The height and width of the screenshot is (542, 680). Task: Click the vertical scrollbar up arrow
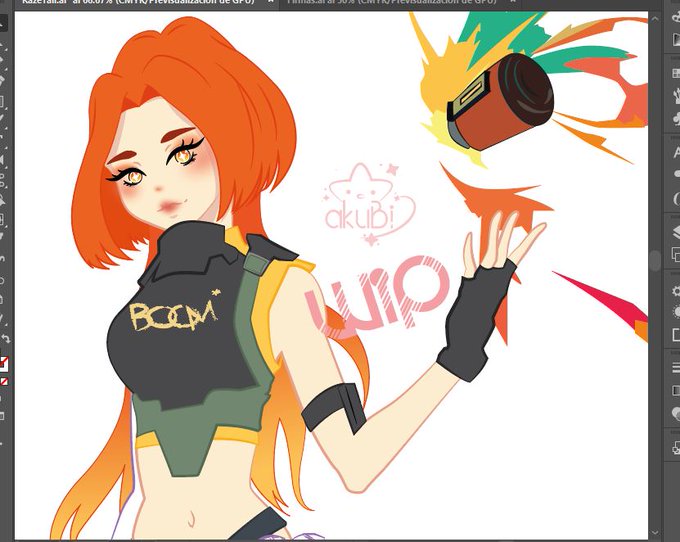(655, 19)
